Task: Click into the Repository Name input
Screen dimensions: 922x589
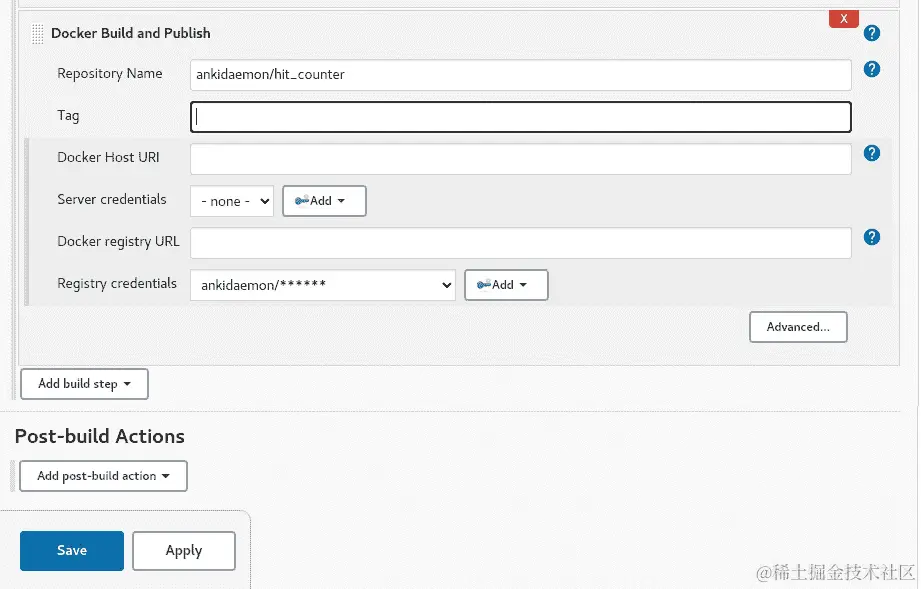Action: [x=520, y=75]
